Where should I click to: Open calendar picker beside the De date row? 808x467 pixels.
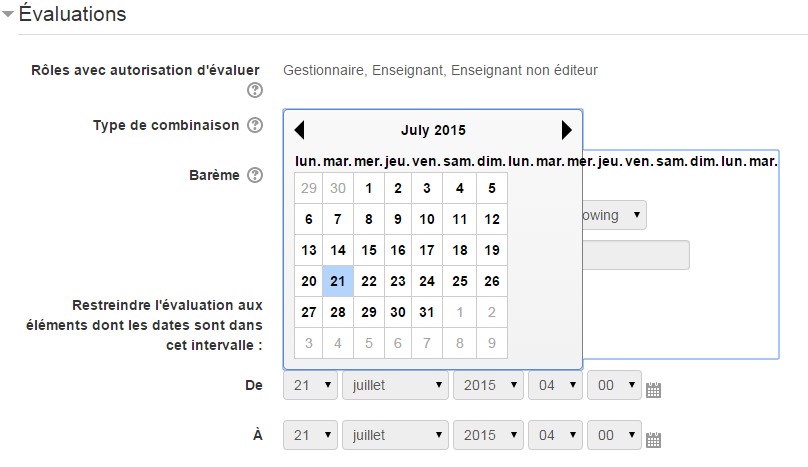pyautogui.click(x=653, y=390)
